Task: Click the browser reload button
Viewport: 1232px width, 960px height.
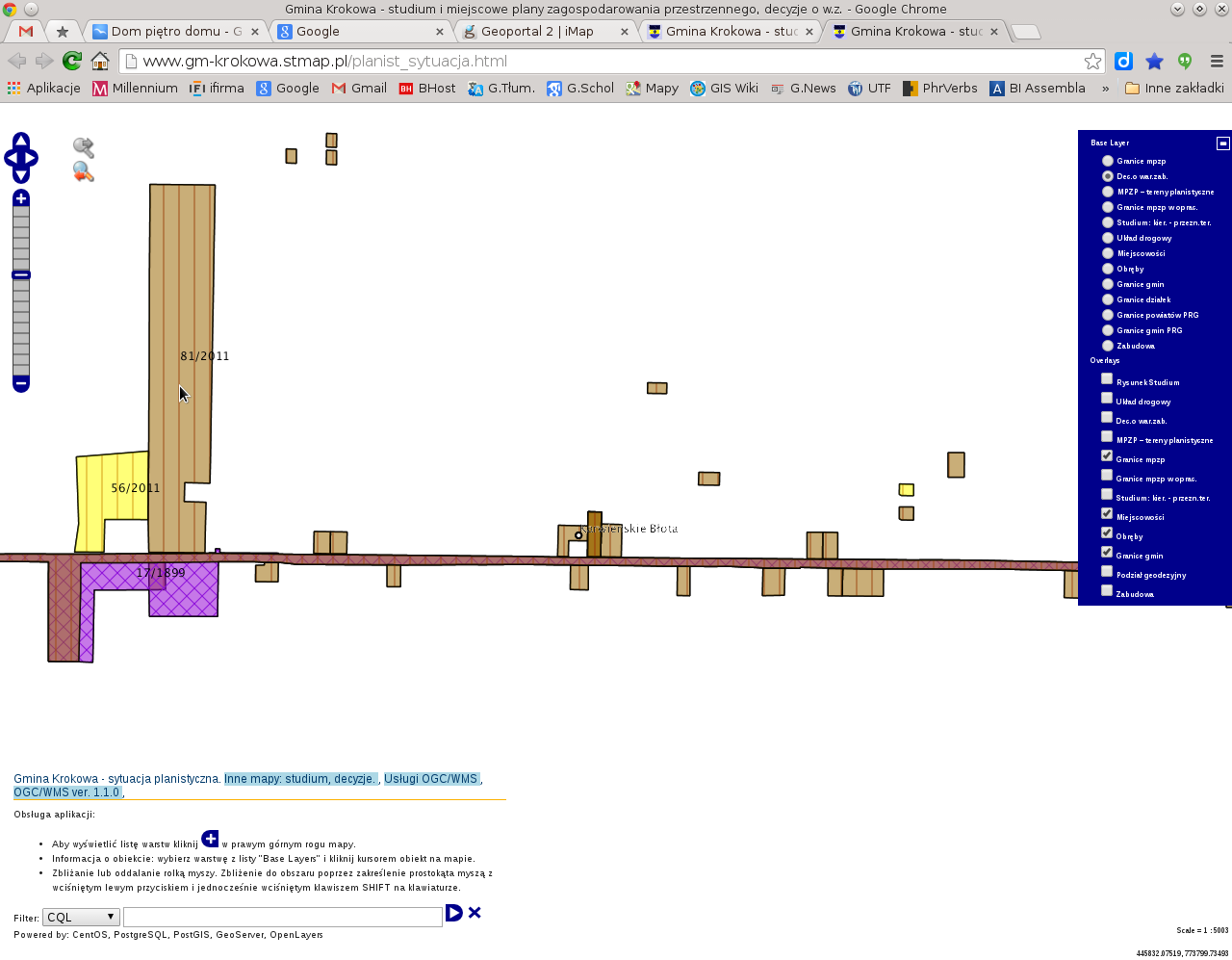Action: 71,61
